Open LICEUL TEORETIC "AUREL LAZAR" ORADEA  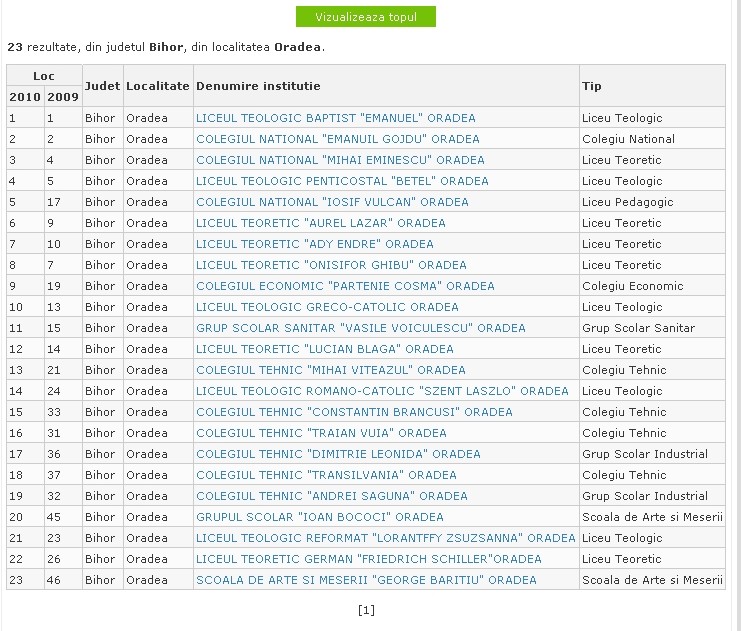click(321, 223)
